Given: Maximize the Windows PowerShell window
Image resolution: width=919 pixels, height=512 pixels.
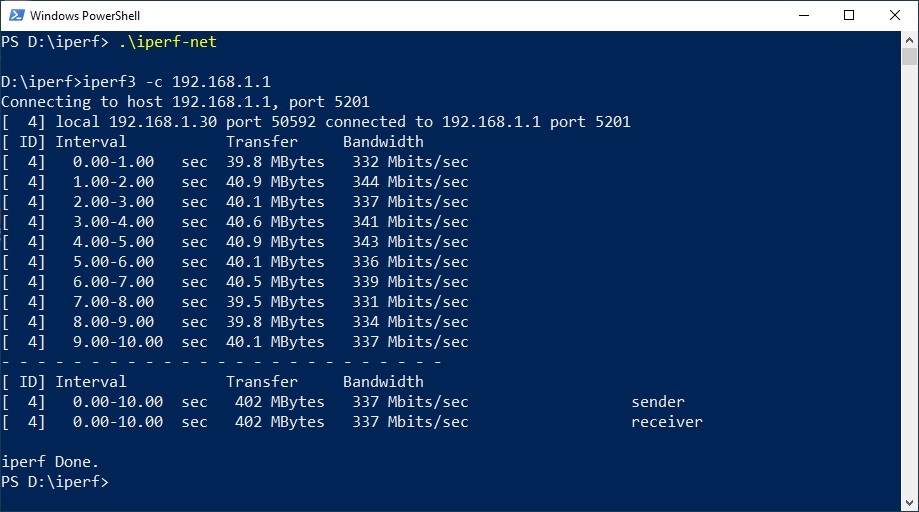Looking at the screenshot, I should 849,15.
